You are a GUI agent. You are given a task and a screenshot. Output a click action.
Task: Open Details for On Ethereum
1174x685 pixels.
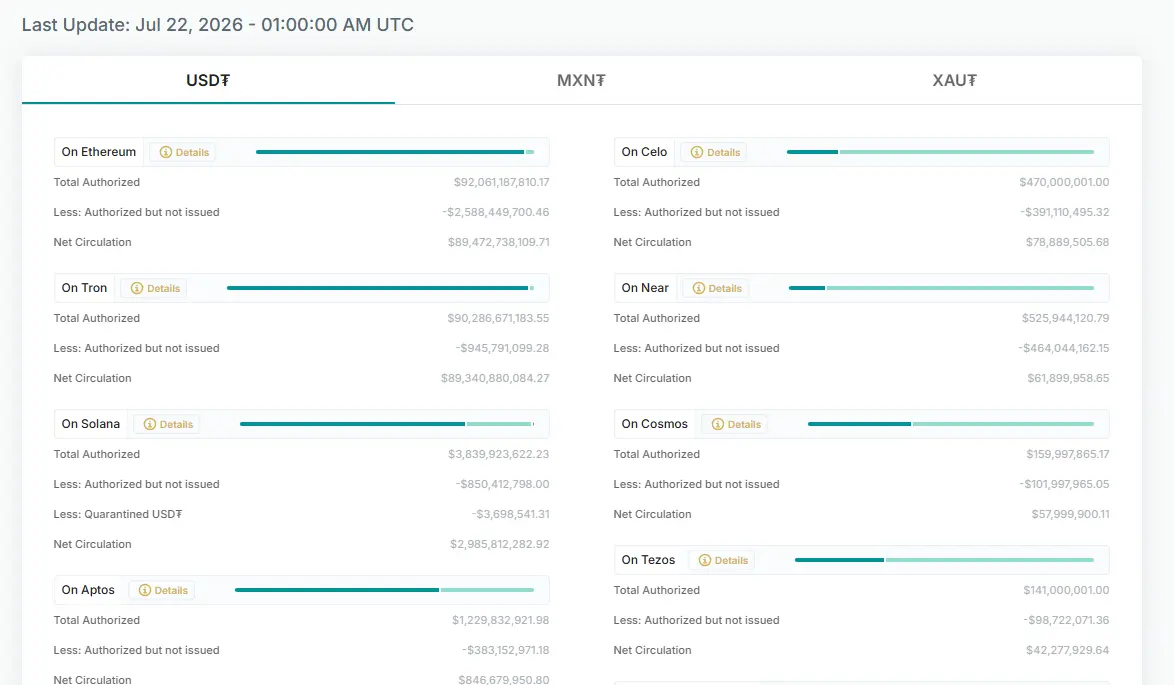183,152
